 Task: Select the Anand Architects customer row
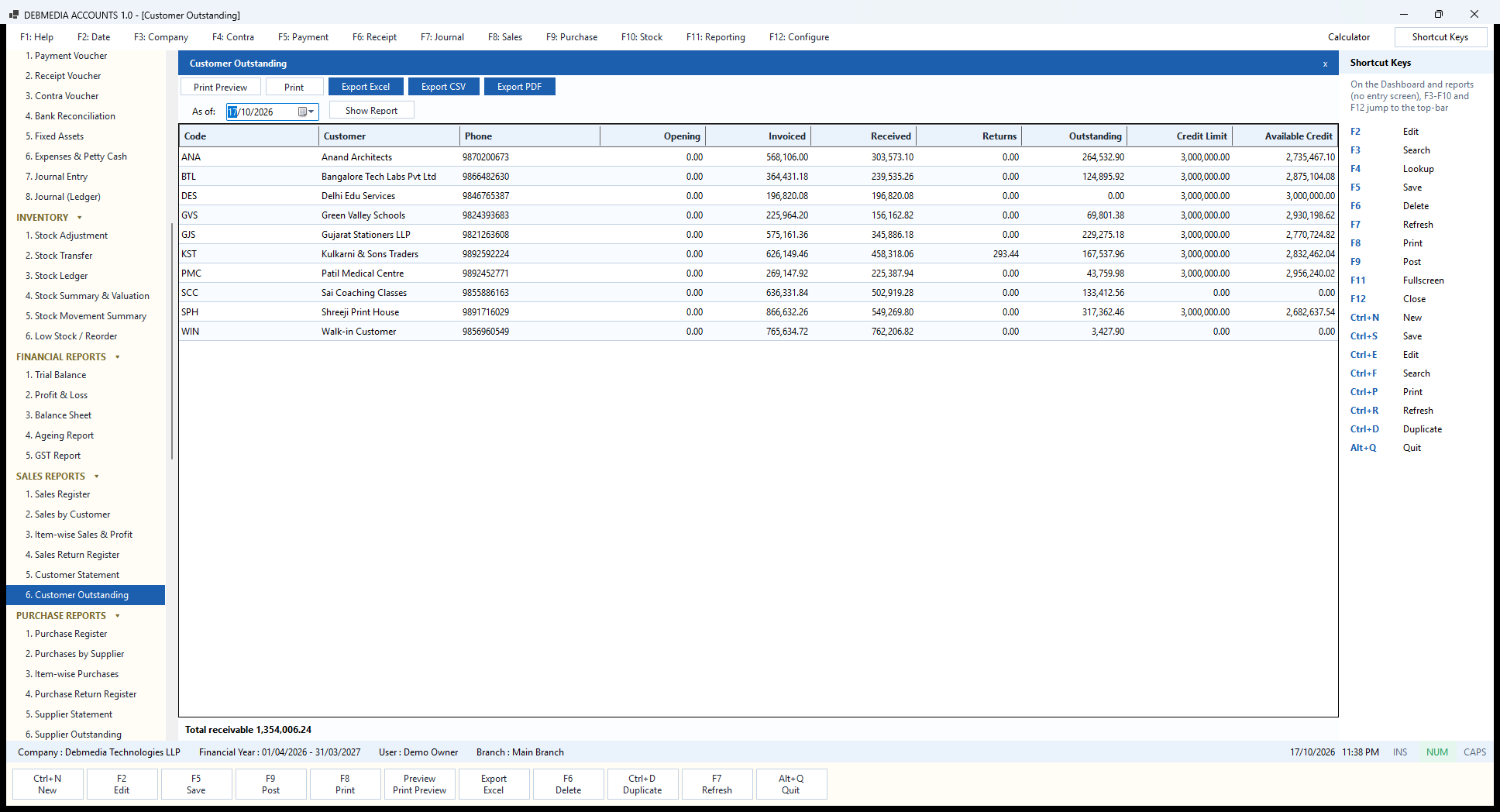(x=758, y=157)
